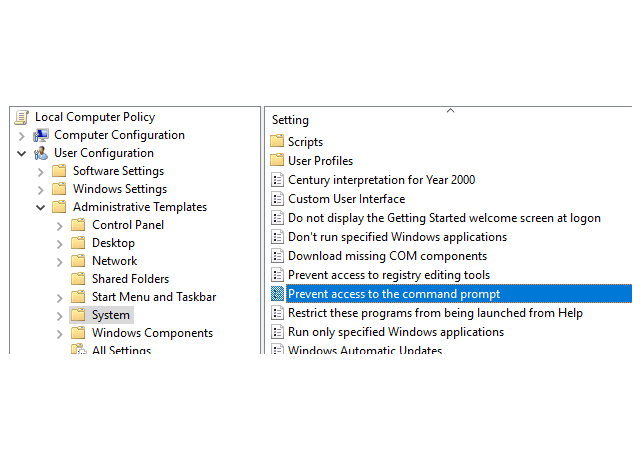Click the icon for Prevent access to command prompt
Image resolution: width=640 pixels, height=460 pixels.
pyautogui.click(x=277, y=294)
